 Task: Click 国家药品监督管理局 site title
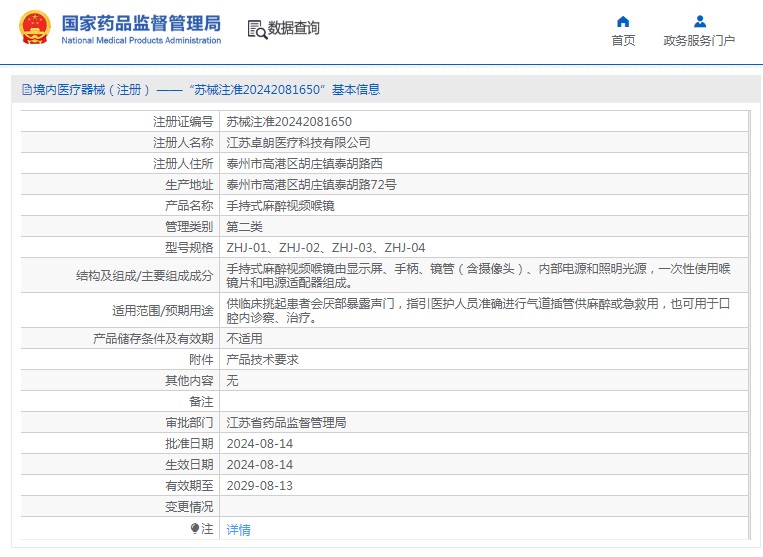pyautogui.click(x=141, y=23)
